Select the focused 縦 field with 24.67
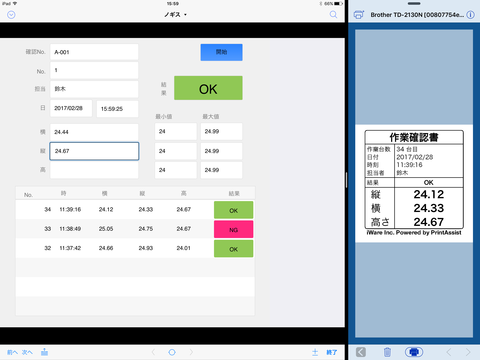 tap(94, 151)
